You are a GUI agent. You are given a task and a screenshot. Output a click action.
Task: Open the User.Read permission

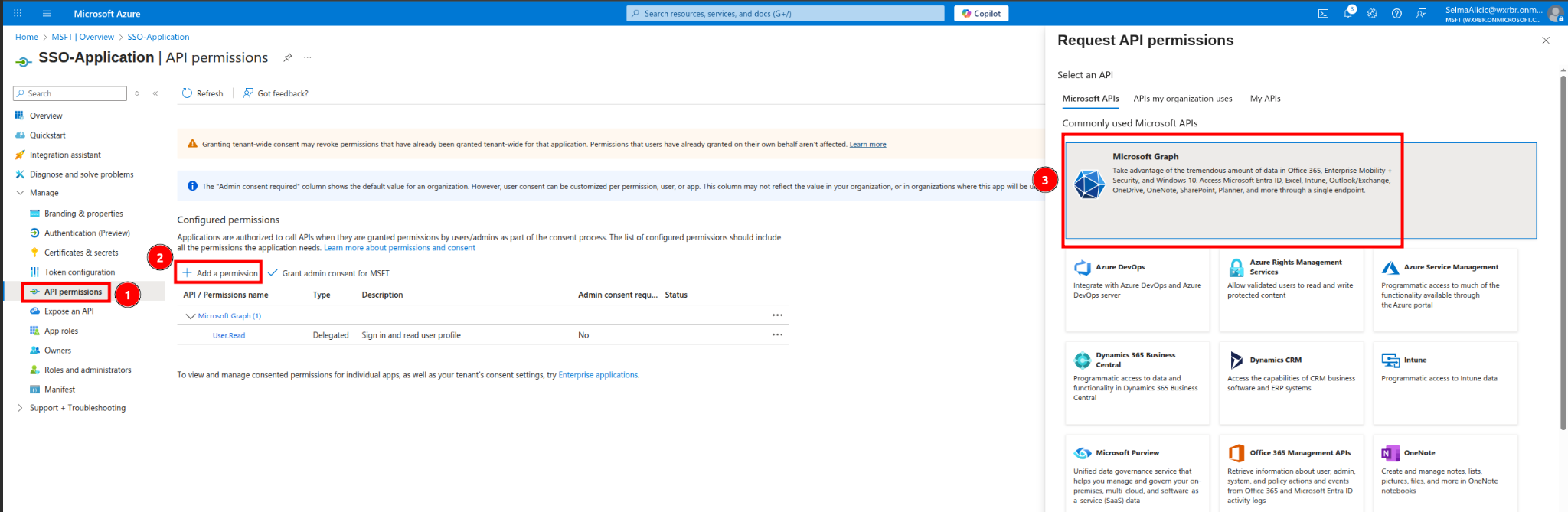tap(229, 335)
